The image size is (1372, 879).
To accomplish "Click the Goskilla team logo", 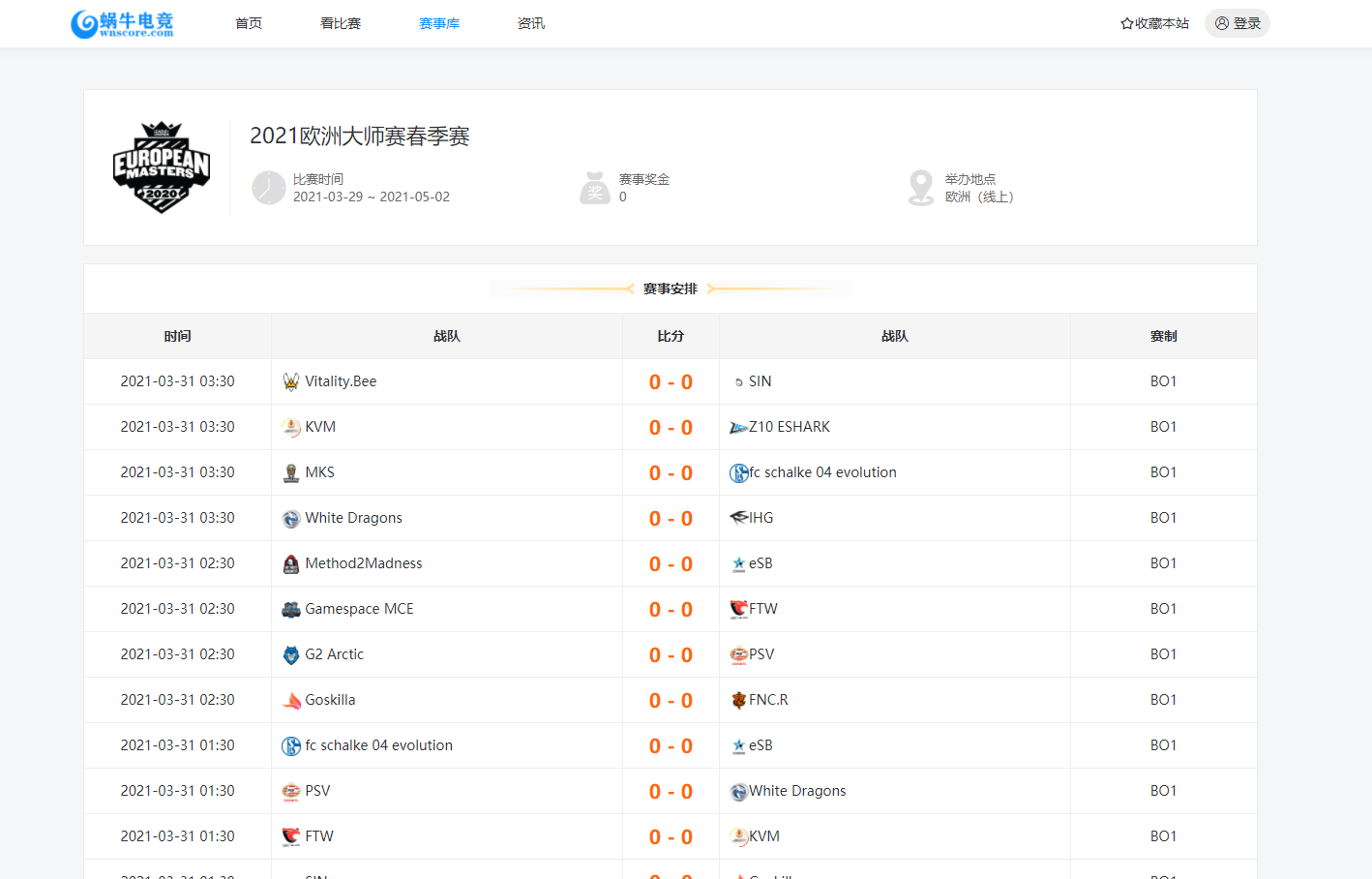I will coord(291,700).
